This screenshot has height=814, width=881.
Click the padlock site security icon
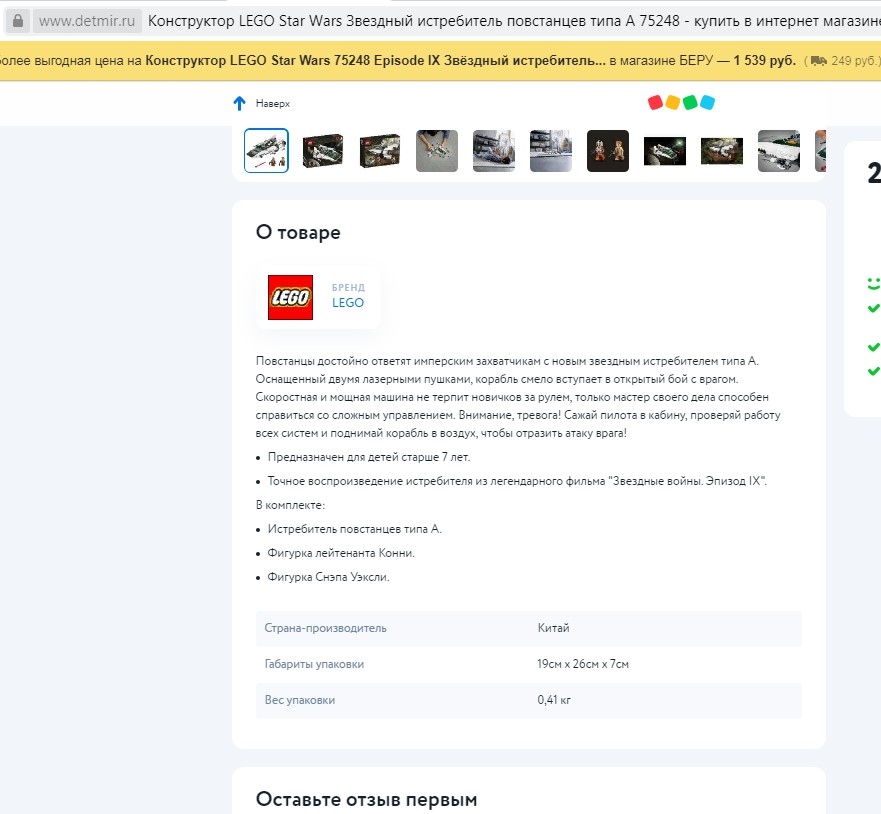point(17,21)
